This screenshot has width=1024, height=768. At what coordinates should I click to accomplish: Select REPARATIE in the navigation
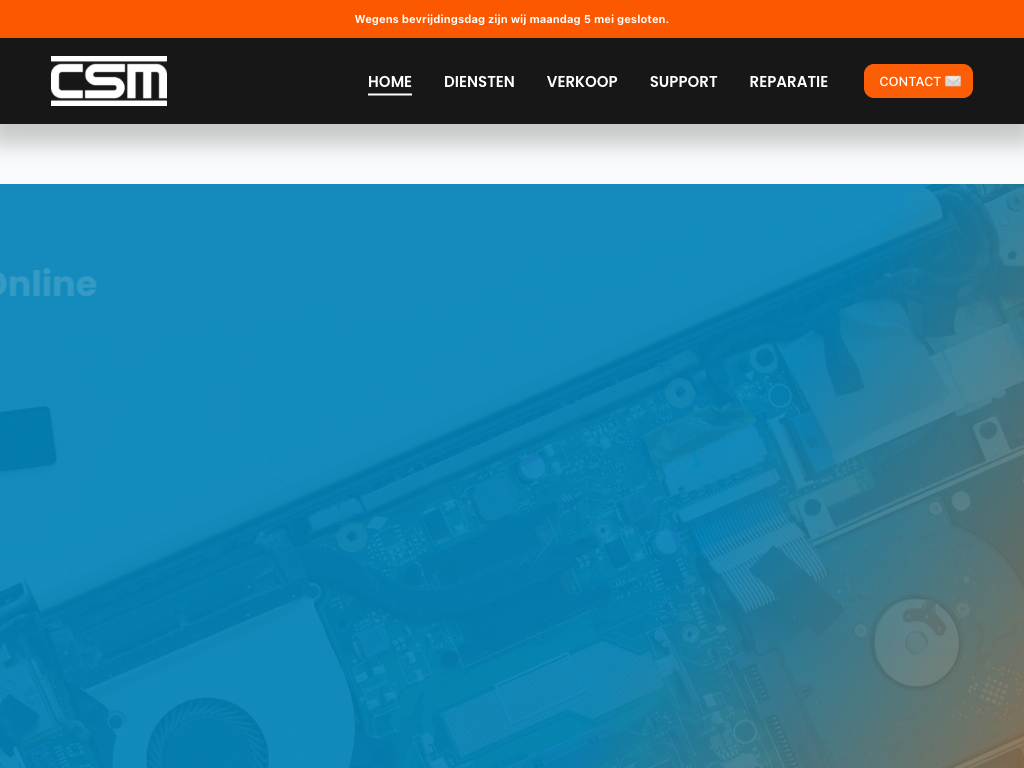pos(788,81)
